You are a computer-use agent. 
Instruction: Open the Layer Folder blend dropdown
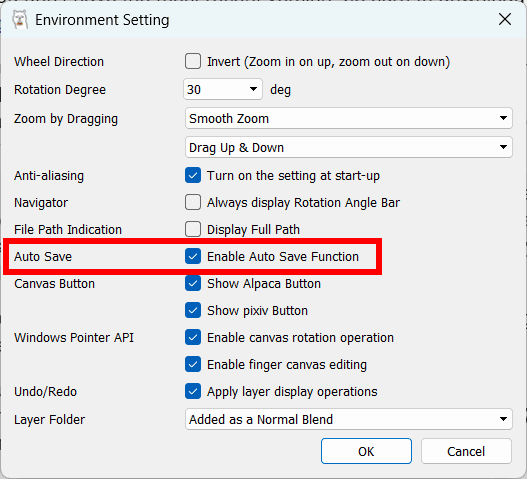point(349,419)
